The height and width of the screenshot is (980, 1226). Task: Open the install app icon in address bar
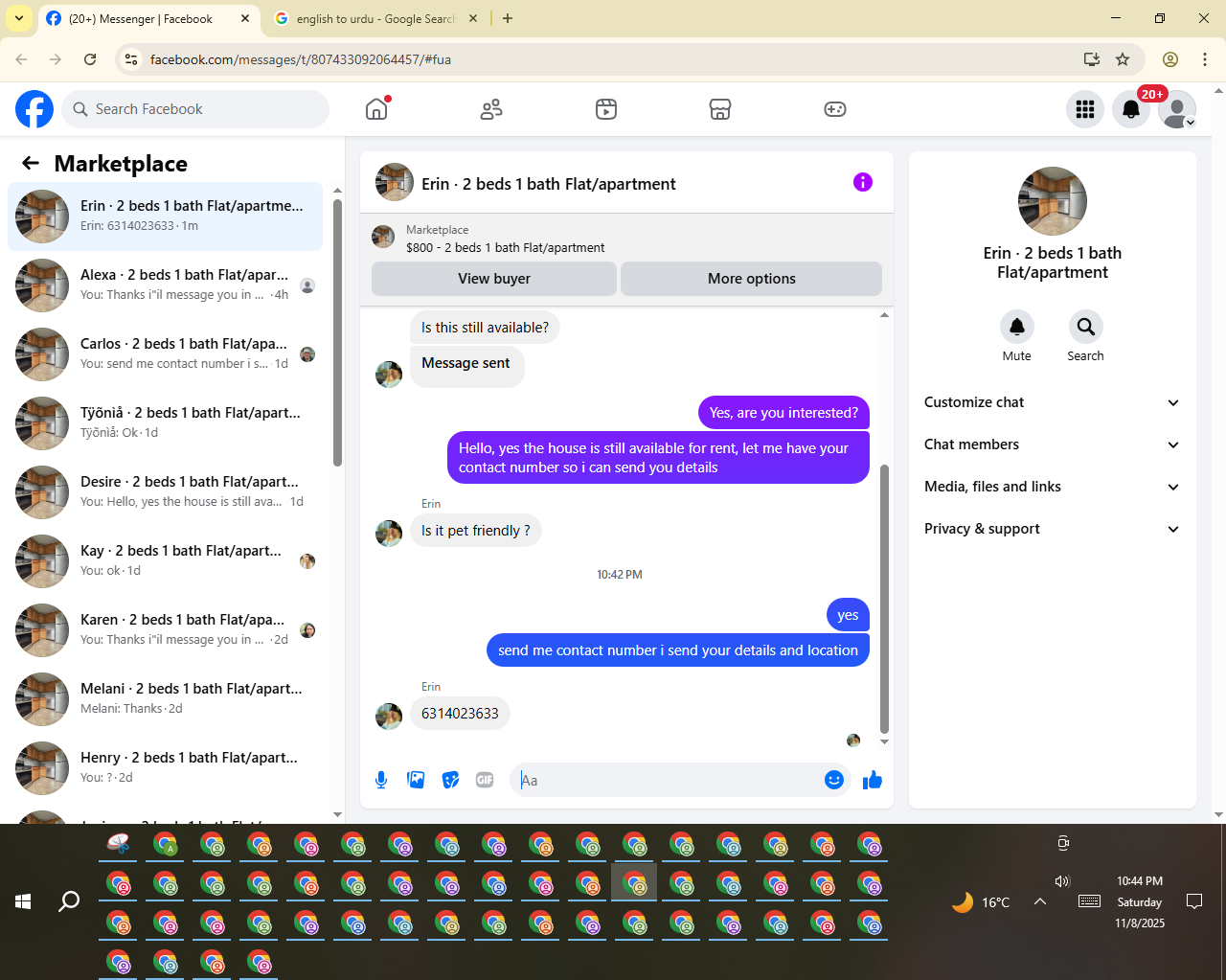pyautogui.click(x=1092, y=59)
